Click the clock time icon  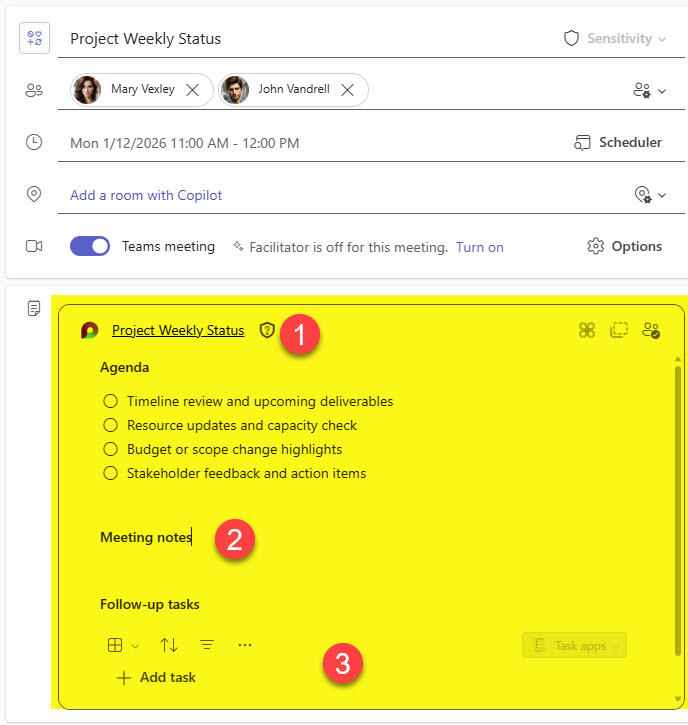(34, 142)
